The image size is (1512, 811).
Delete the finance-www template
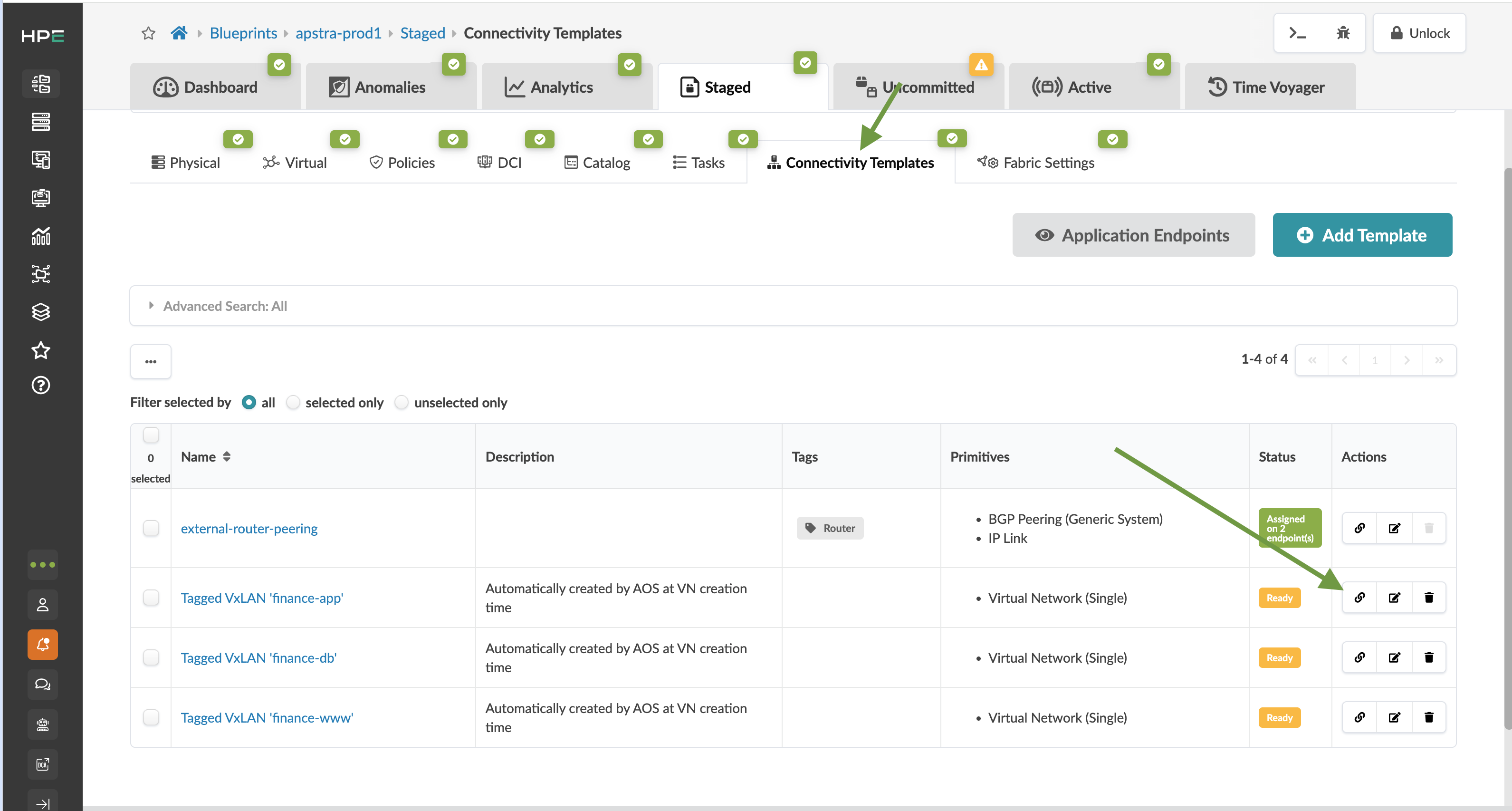(1429, 718)
